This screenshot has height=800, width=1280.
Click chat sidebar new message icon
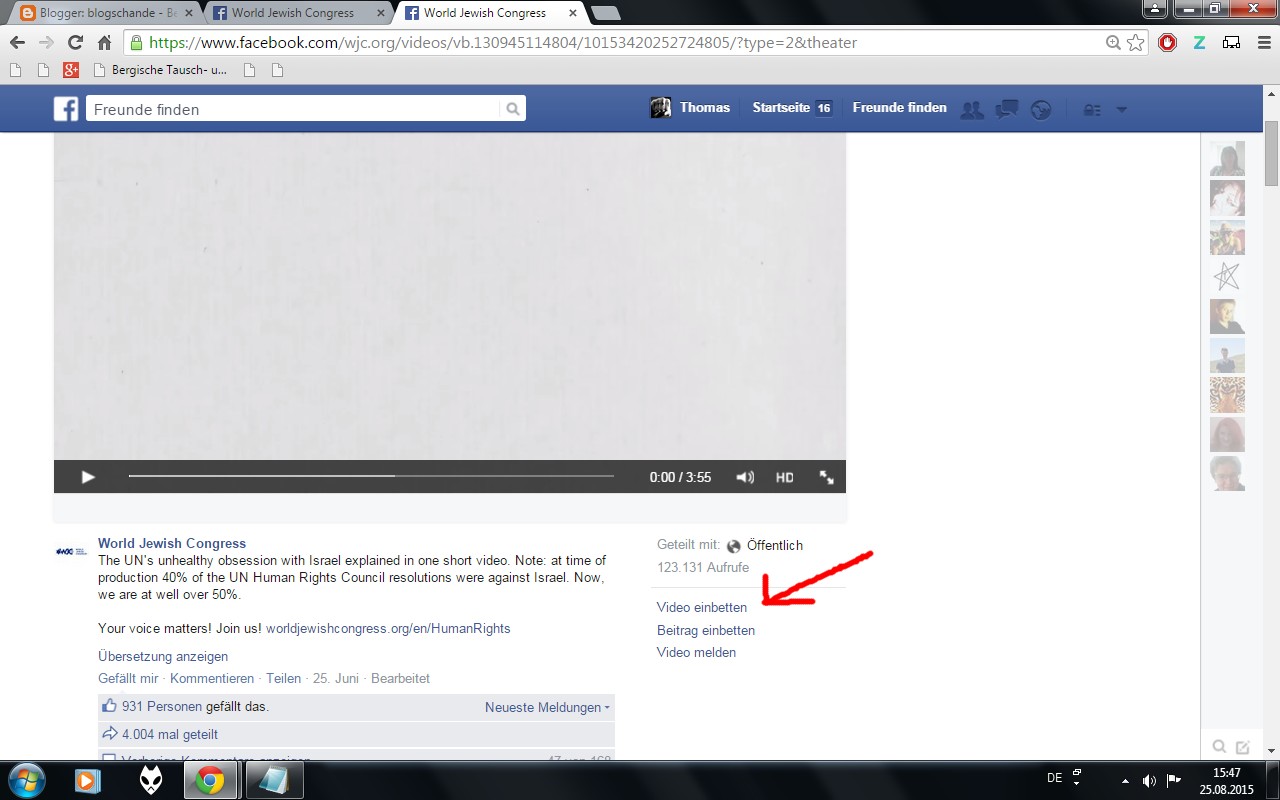tap(1243, 747)
